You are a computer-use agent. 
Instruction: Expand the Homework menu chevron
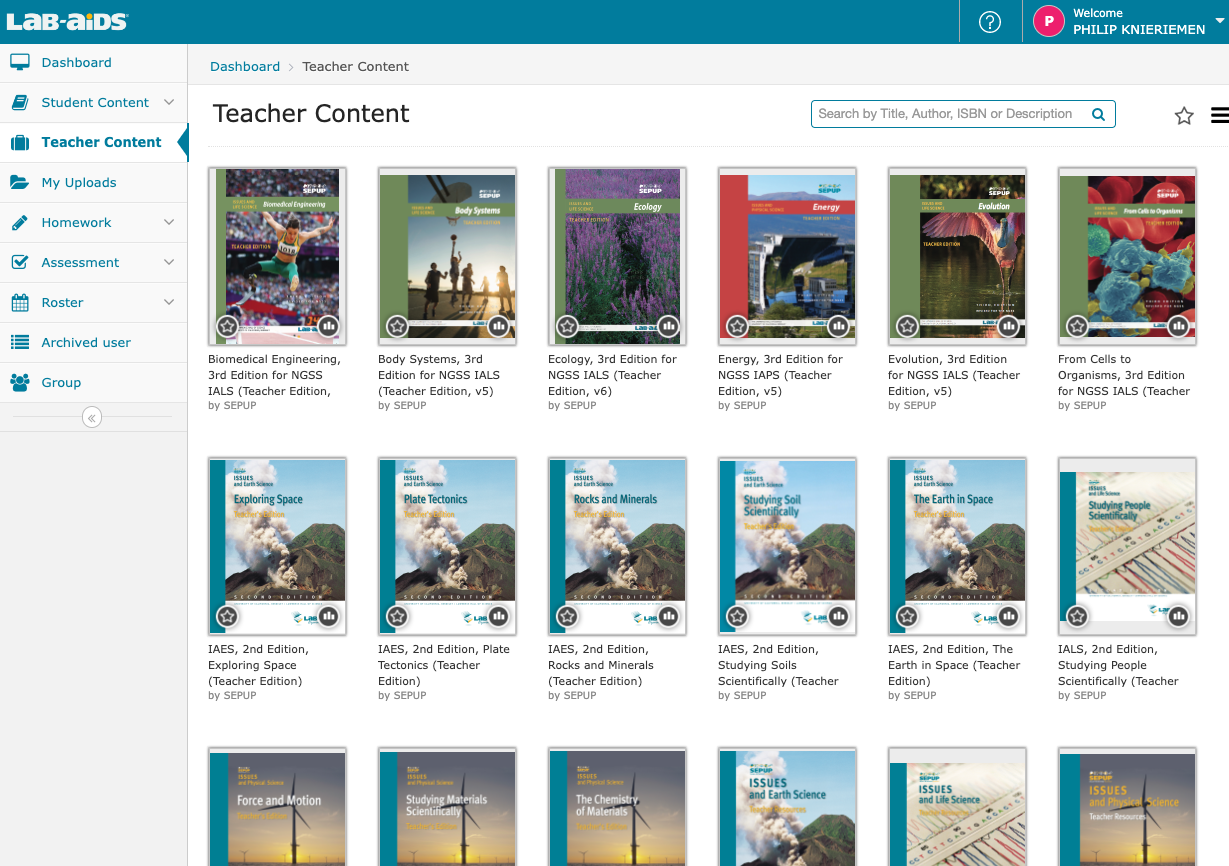[x=169, y=222]
